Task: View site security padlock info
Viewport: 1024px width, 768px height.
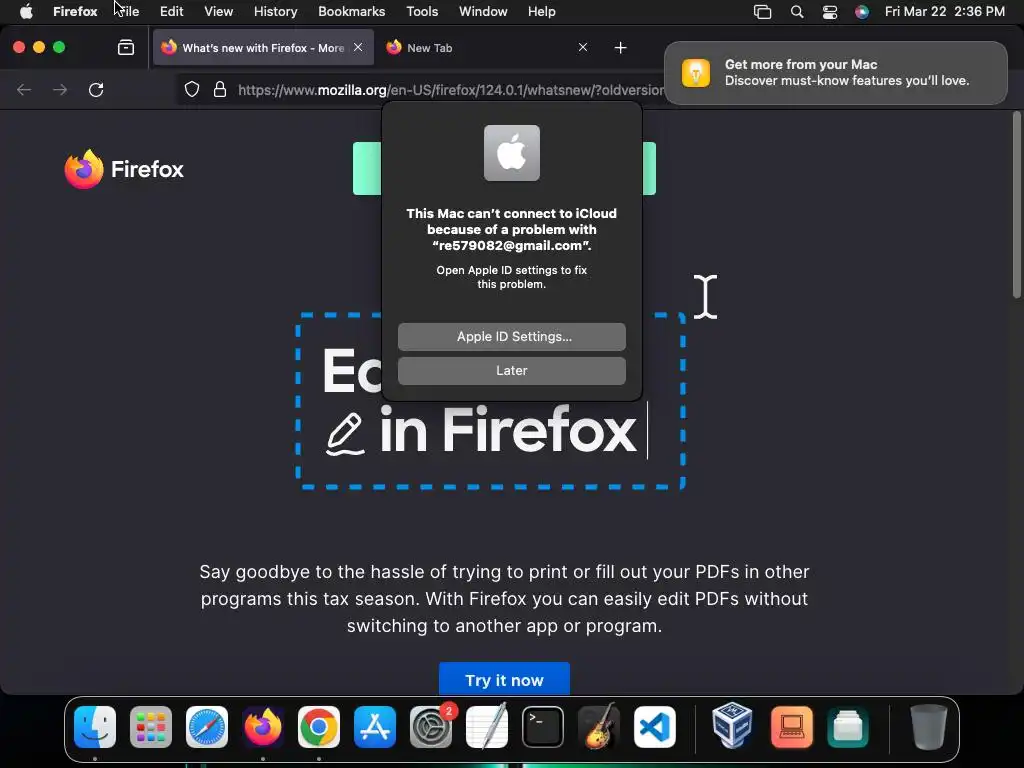Action: (220, 89)
